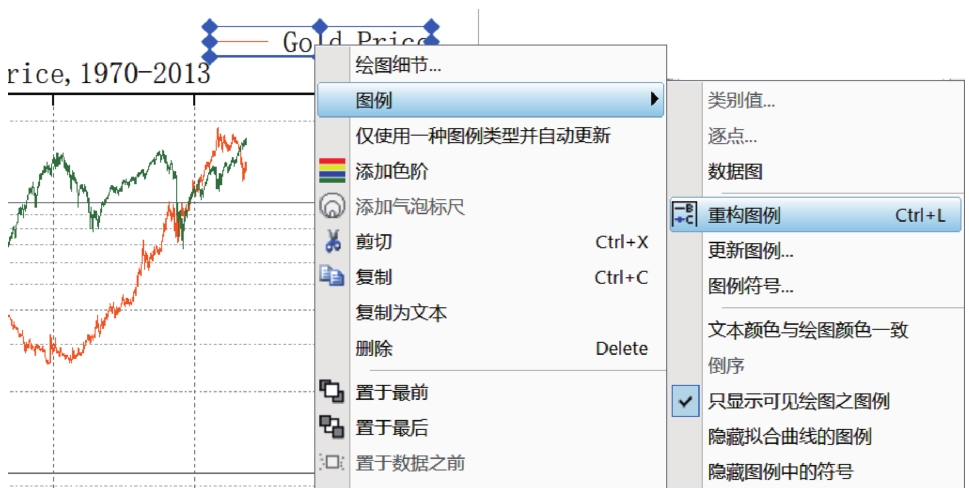Click the reconstruct legend icon beside 重构图例
The height and width of the screenshot is (491, 969).
[x=685, y=215]
